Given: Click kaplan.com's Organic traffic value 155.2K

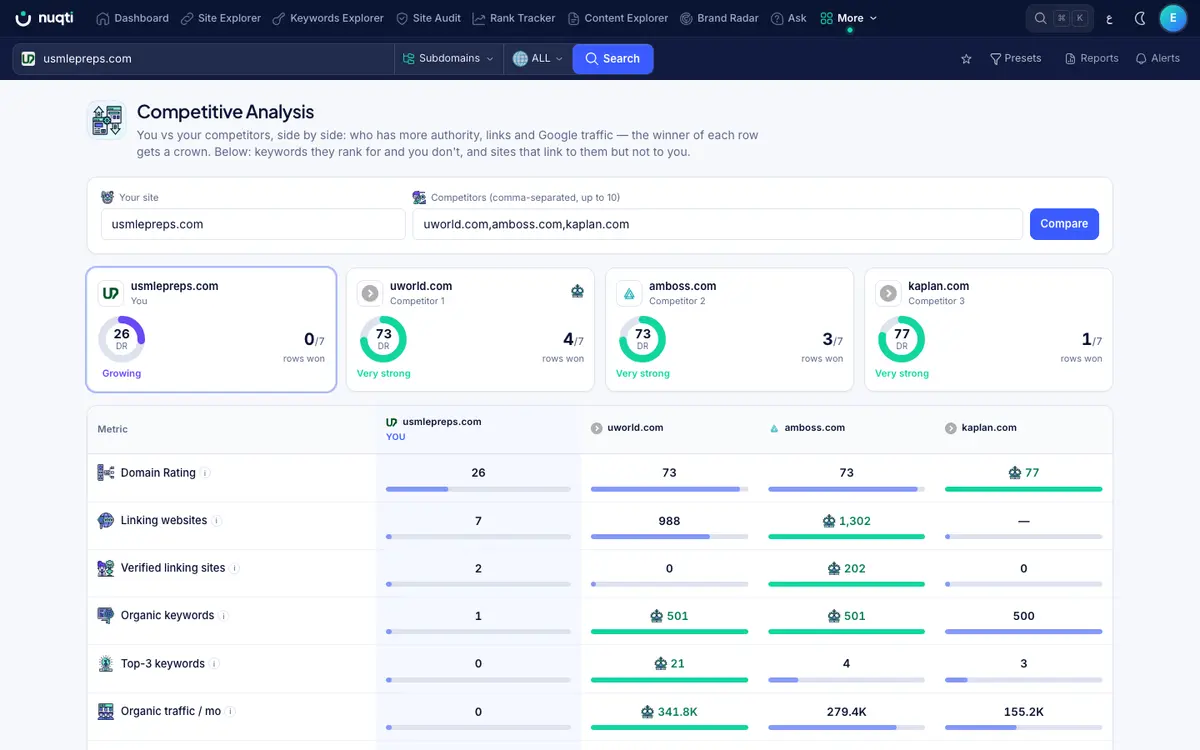Looking at the screenshot, I should point(1024,712).
